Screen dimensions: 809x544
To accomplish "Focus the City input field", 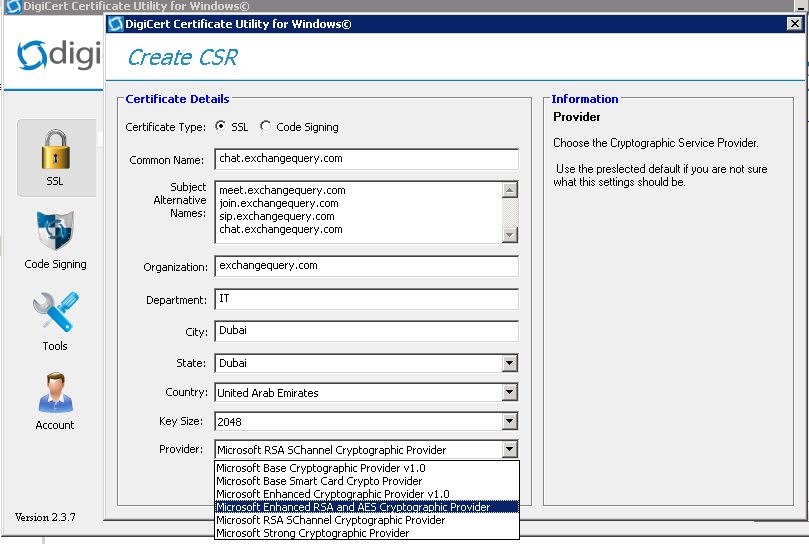I will (366, 331).
